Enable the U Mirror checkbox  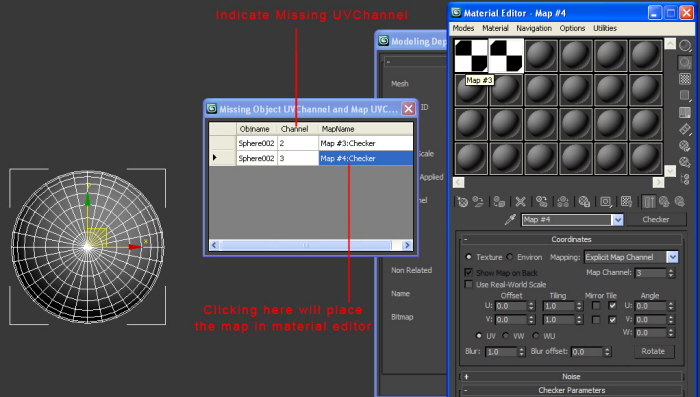[x=596, y=306]
